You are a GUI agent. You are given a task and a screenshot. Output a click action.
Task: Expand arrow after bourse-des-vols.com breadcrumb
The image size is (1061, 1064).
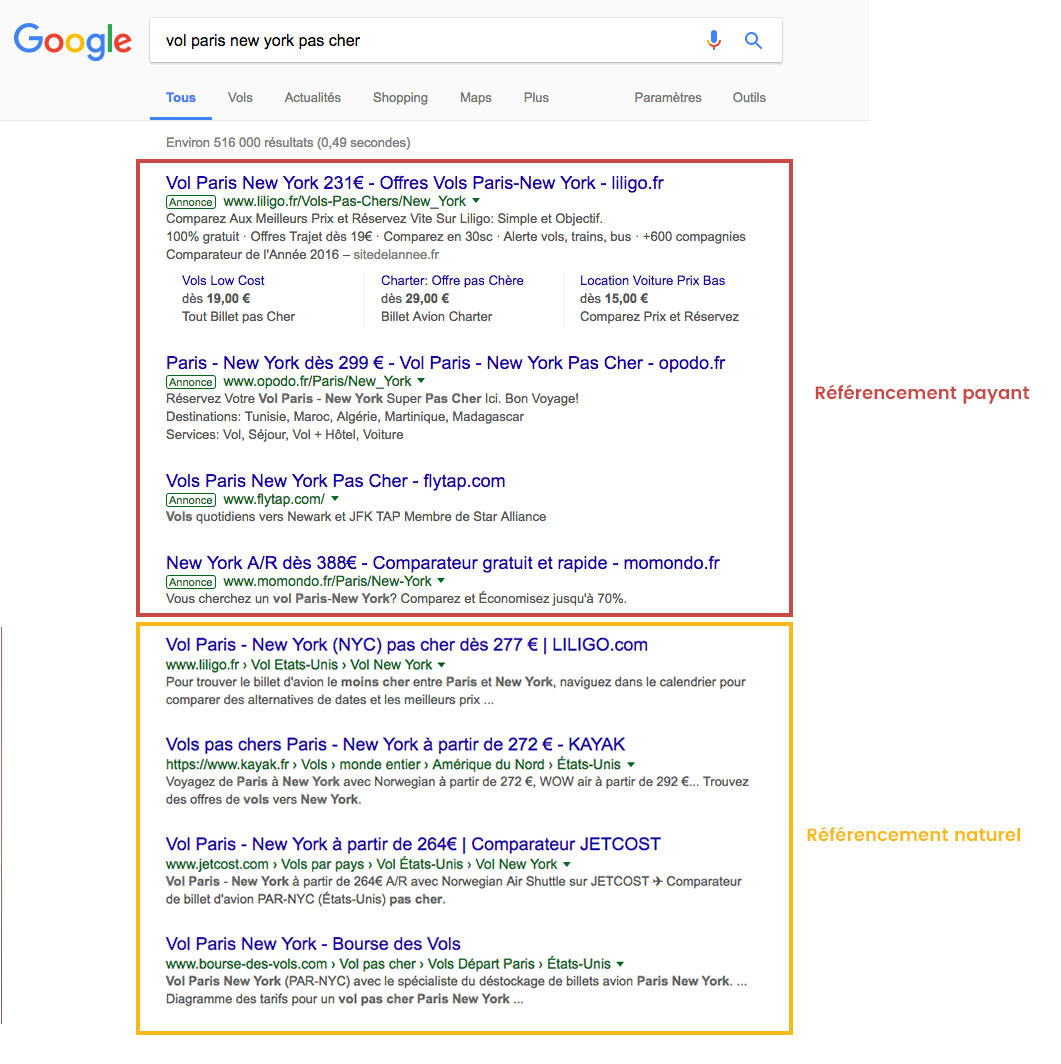click(620, 964)
